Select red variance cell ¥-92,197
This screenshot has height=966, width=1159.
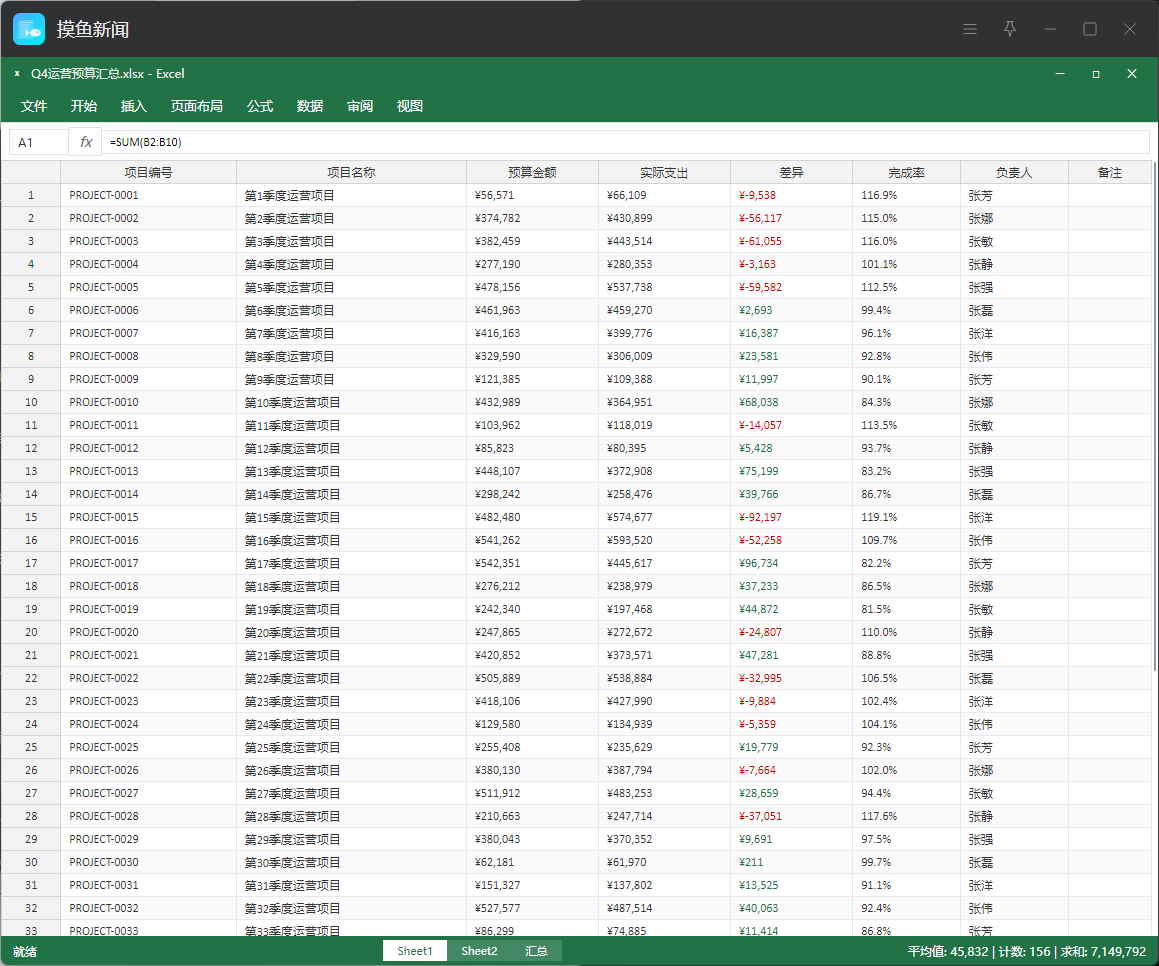[792, 517]
